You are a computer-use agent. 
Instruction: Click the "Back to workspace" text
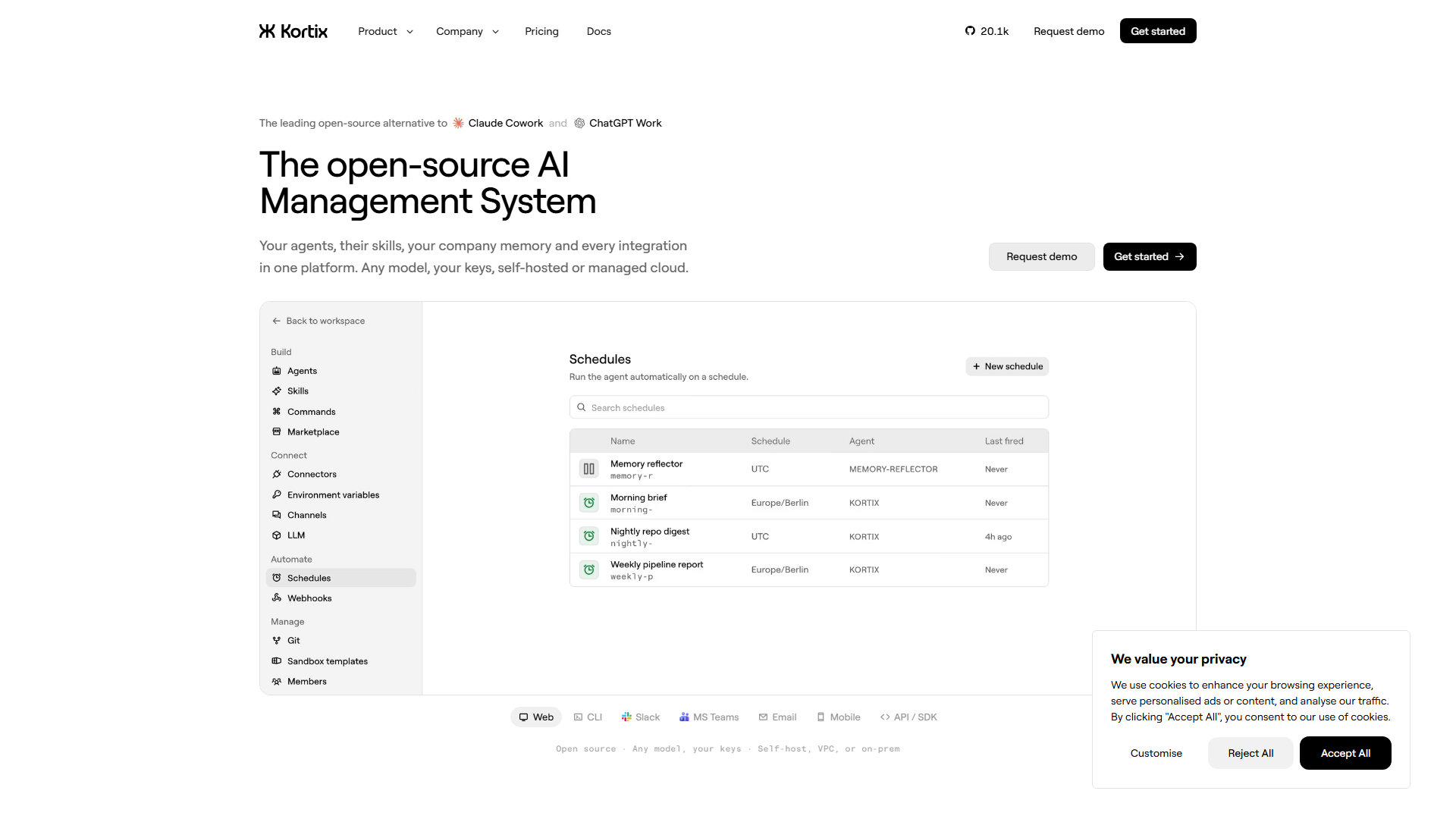(x=325, y=321)
